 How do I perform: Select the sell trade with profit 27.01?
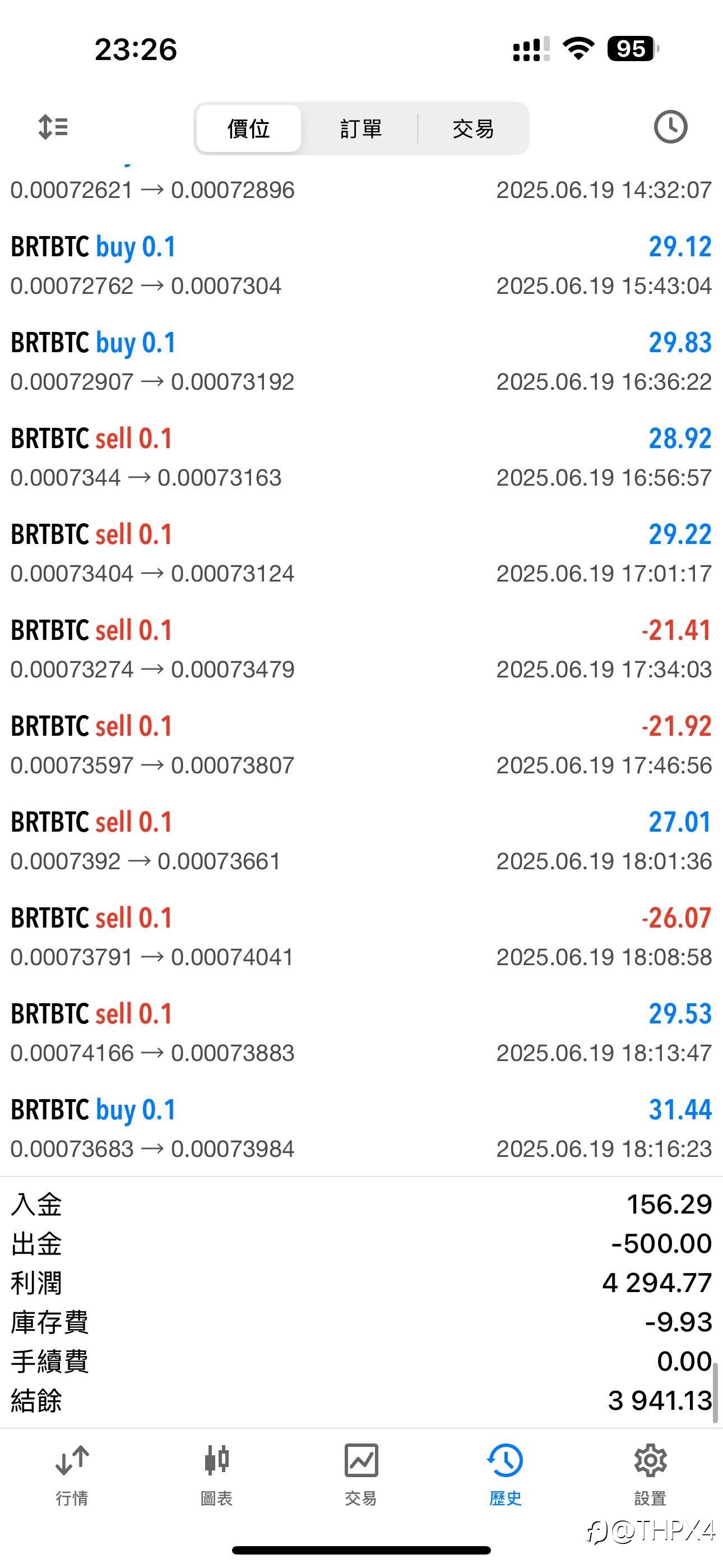361,841
